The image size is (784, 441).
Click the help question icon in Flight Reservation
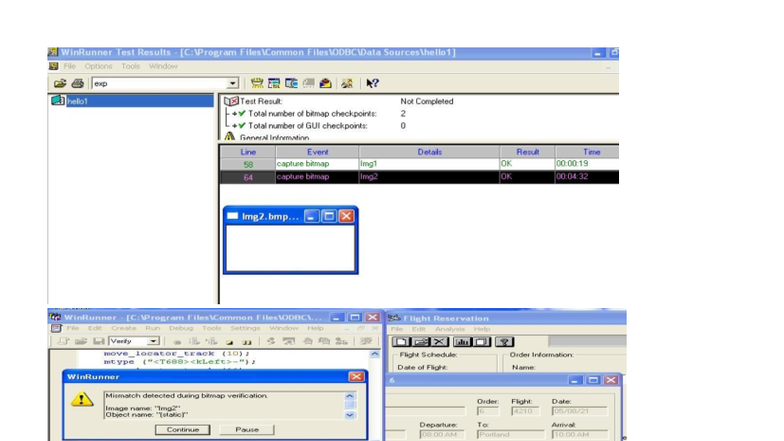pyautogui.click(x=504, y=342)
